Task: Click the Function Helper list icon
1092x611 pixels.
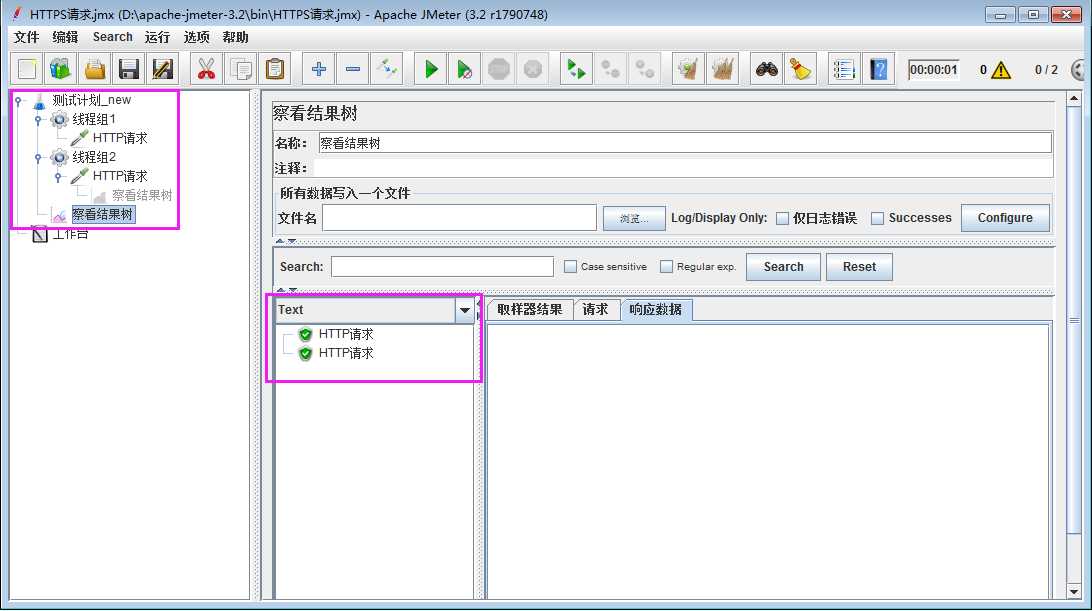Action: (x=844, y=69)
